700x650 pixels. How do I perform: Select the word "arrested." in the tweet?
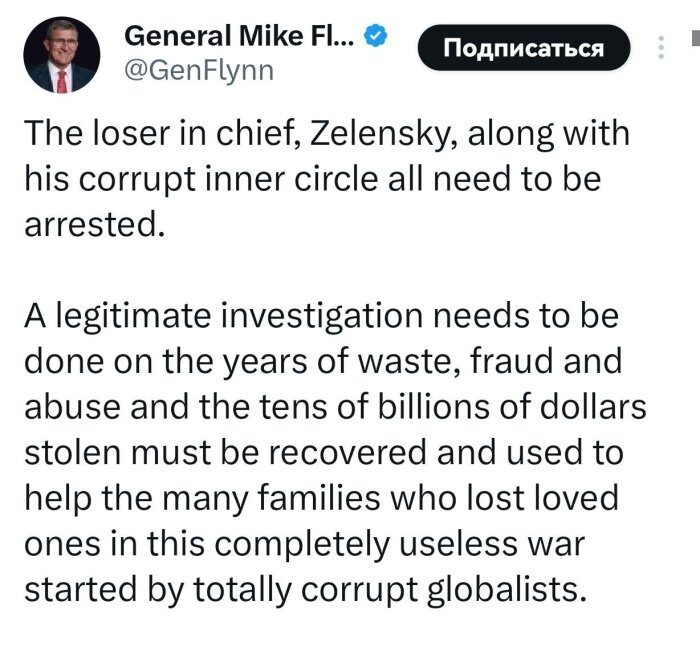tap(92, 222)
